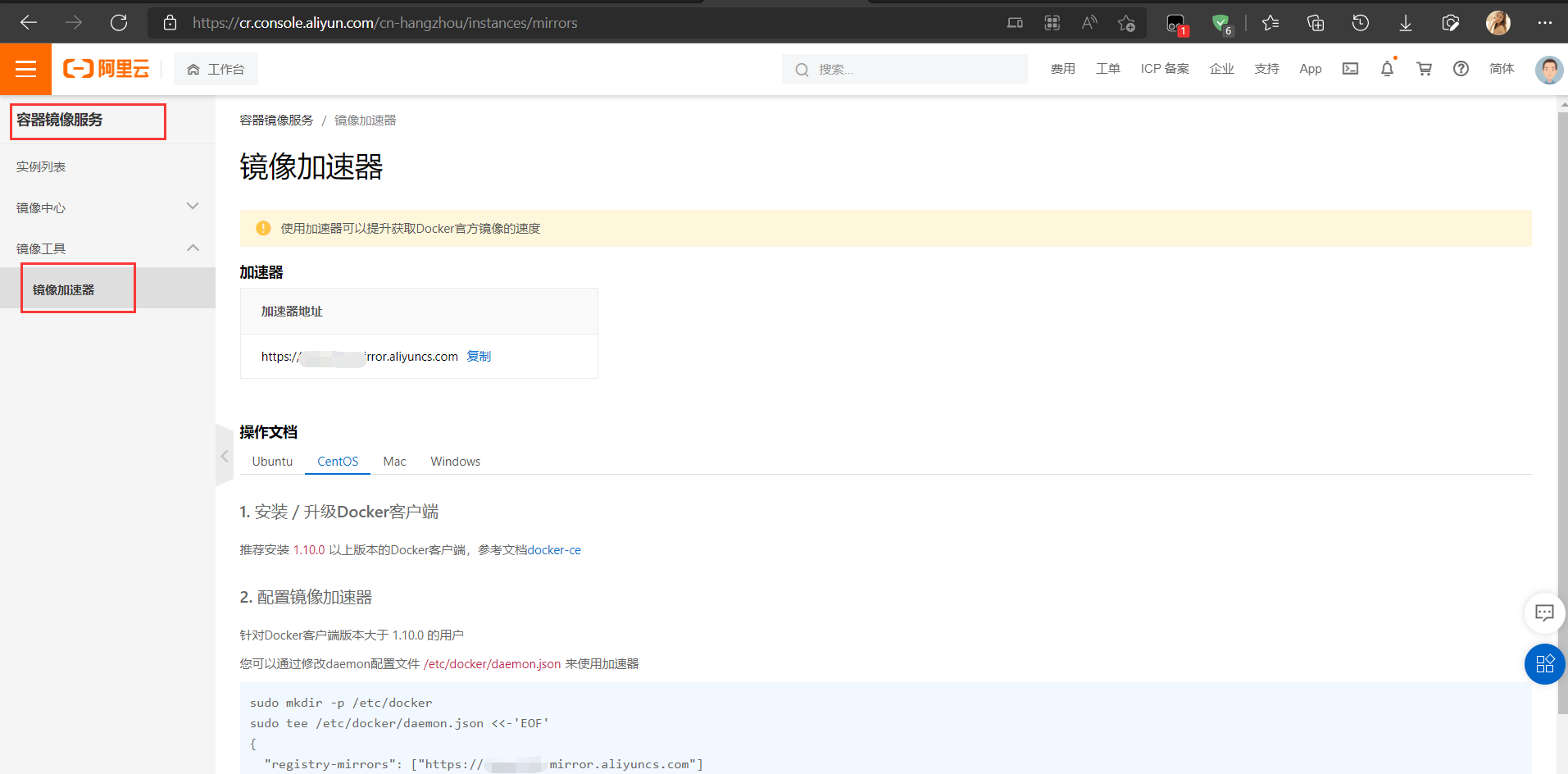The height and width of the screenshot is (774, 1568).
Task: Go to 工作台 workbench
Action: click(x=216, y=69)
